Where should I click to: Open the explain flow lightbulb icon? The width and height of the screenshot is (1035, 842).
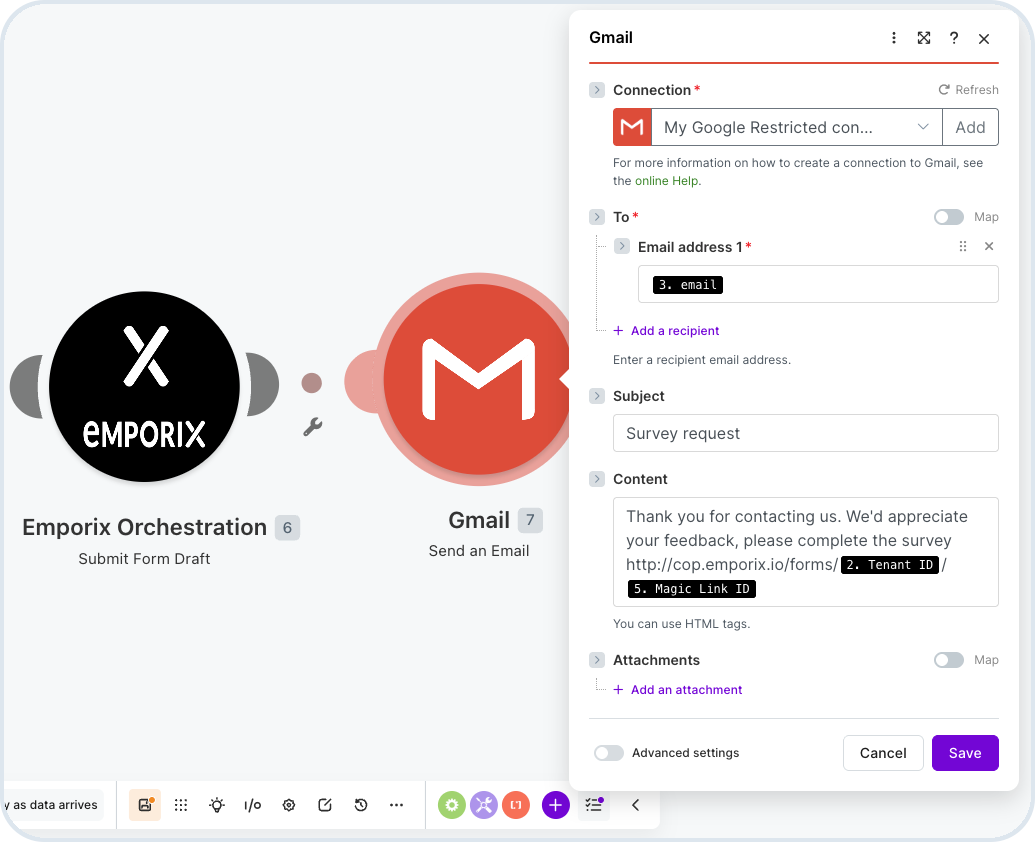coord(217,804)
